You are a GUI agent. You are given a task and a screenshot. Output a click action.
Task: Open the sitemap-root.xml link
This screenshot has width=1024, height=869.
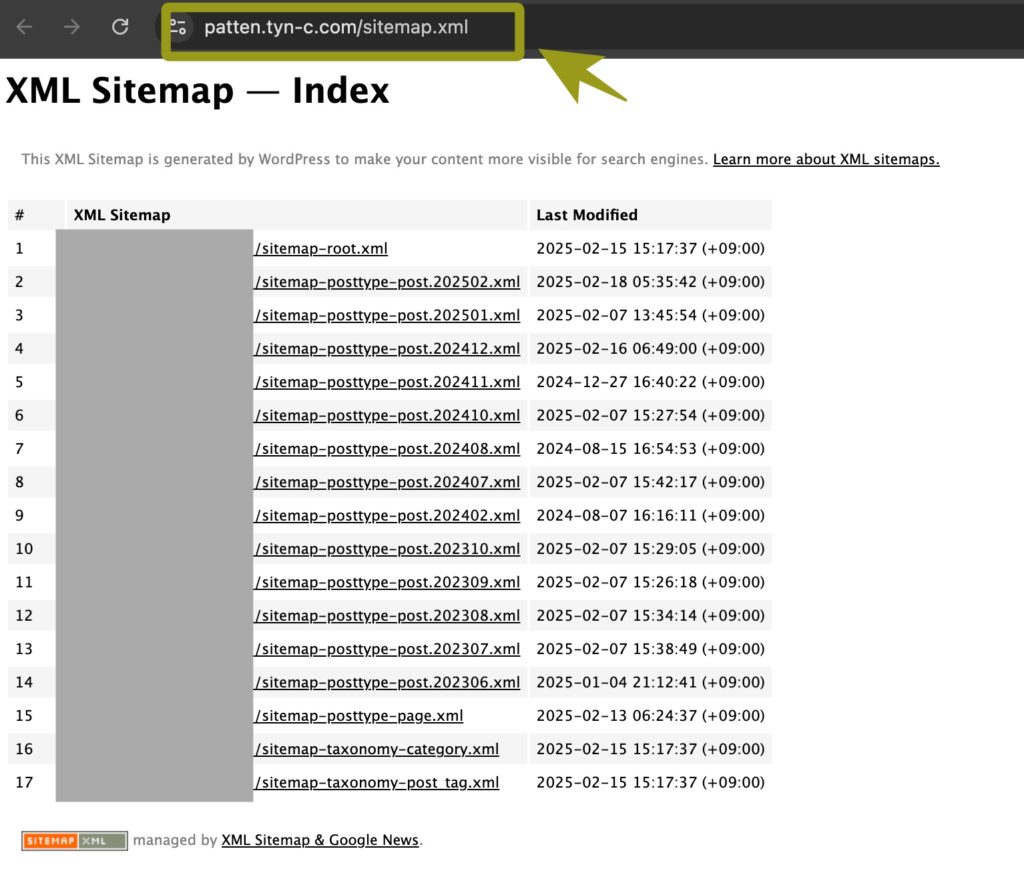(x=321, y=249)
